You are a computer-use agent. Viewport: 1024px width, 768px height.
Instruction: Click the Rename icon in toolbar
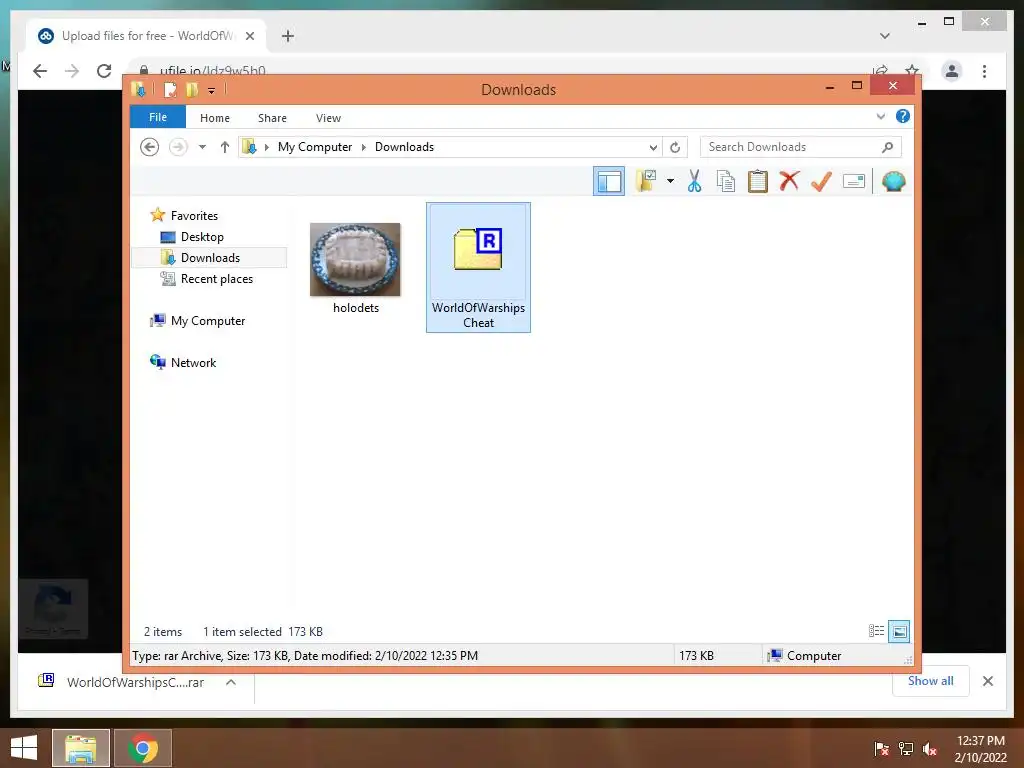[x=854, y=181]
